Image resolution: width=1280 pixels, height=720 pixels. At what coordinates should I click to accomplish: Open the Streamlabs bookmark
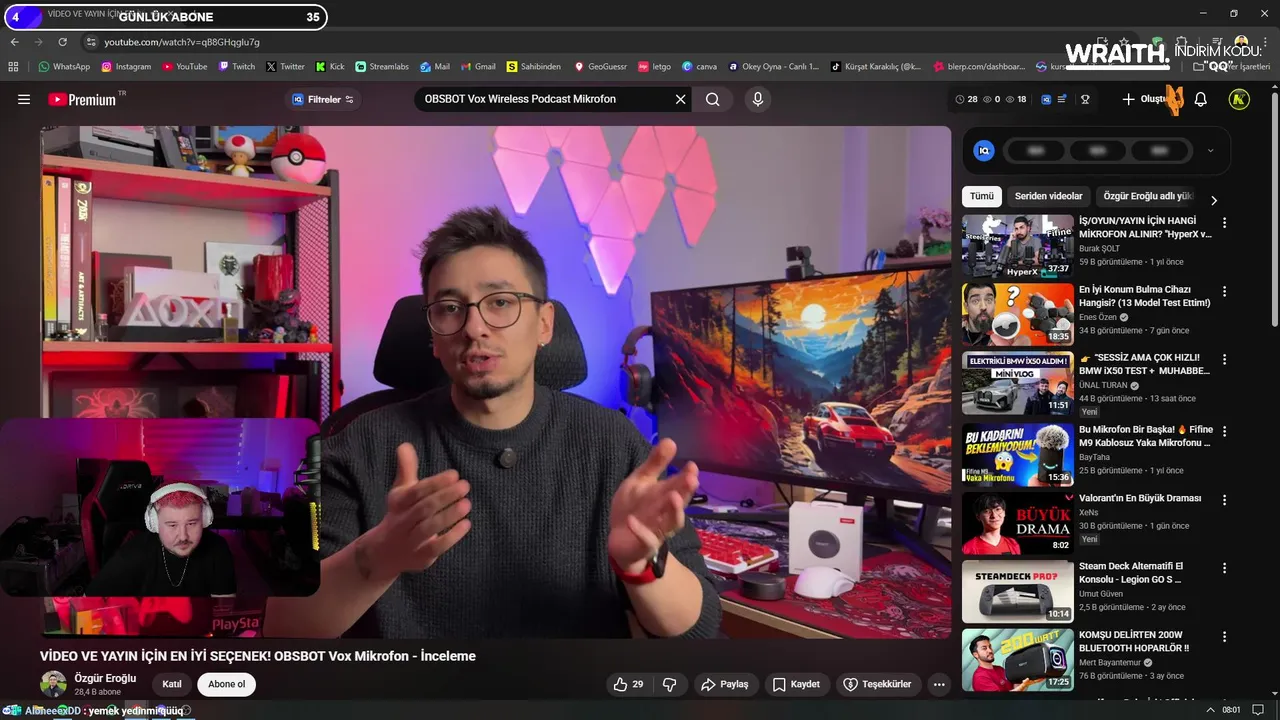click(382, 67)
